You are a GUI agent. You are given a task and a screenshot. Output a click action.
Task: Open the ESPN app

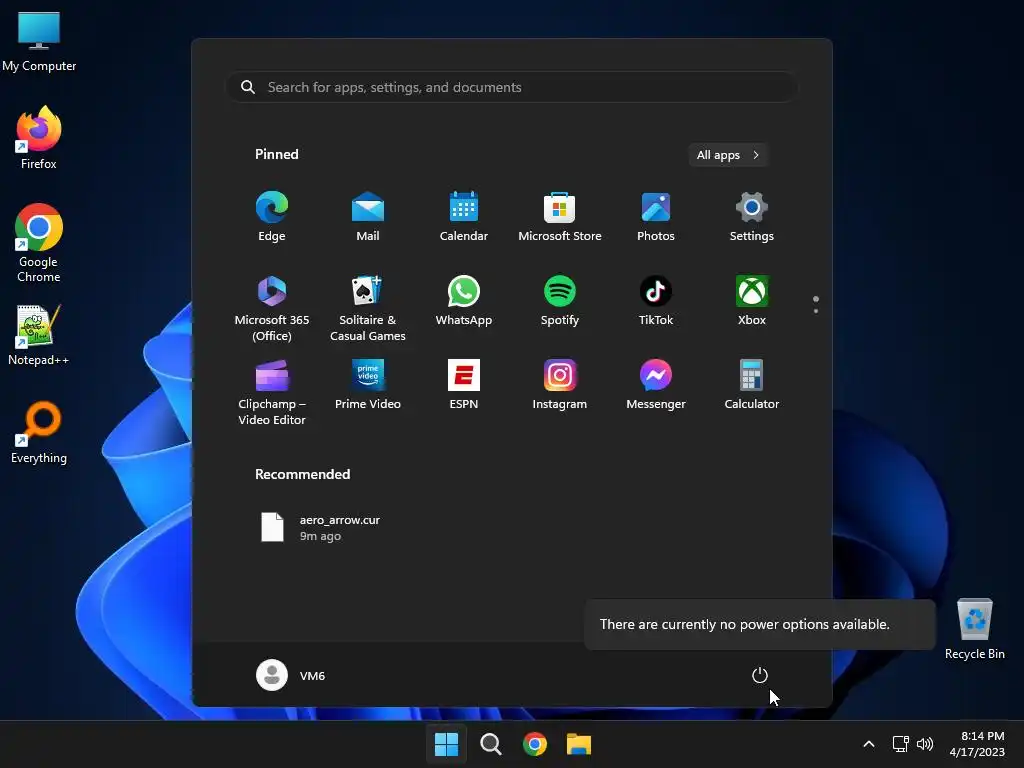pos(464,385)
